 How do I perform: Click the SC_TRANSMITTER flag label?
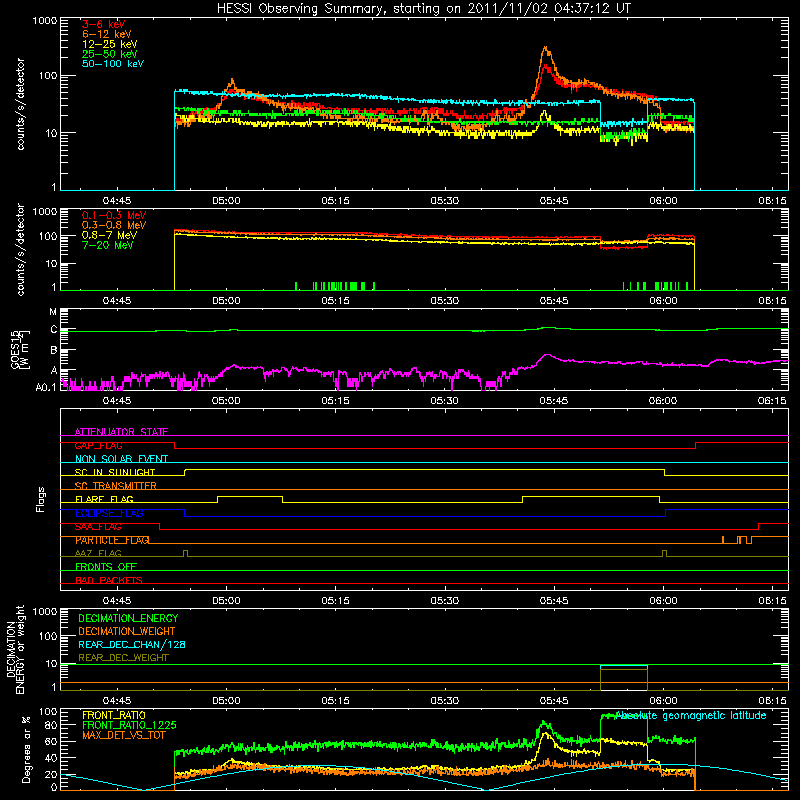[116, 486]
